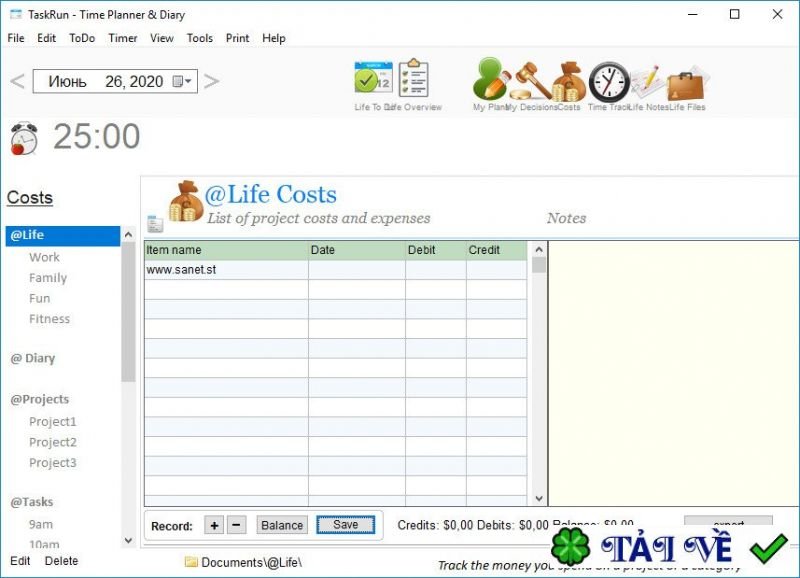Select the @Life category
The image size is (800, 578).
[63, 236]
